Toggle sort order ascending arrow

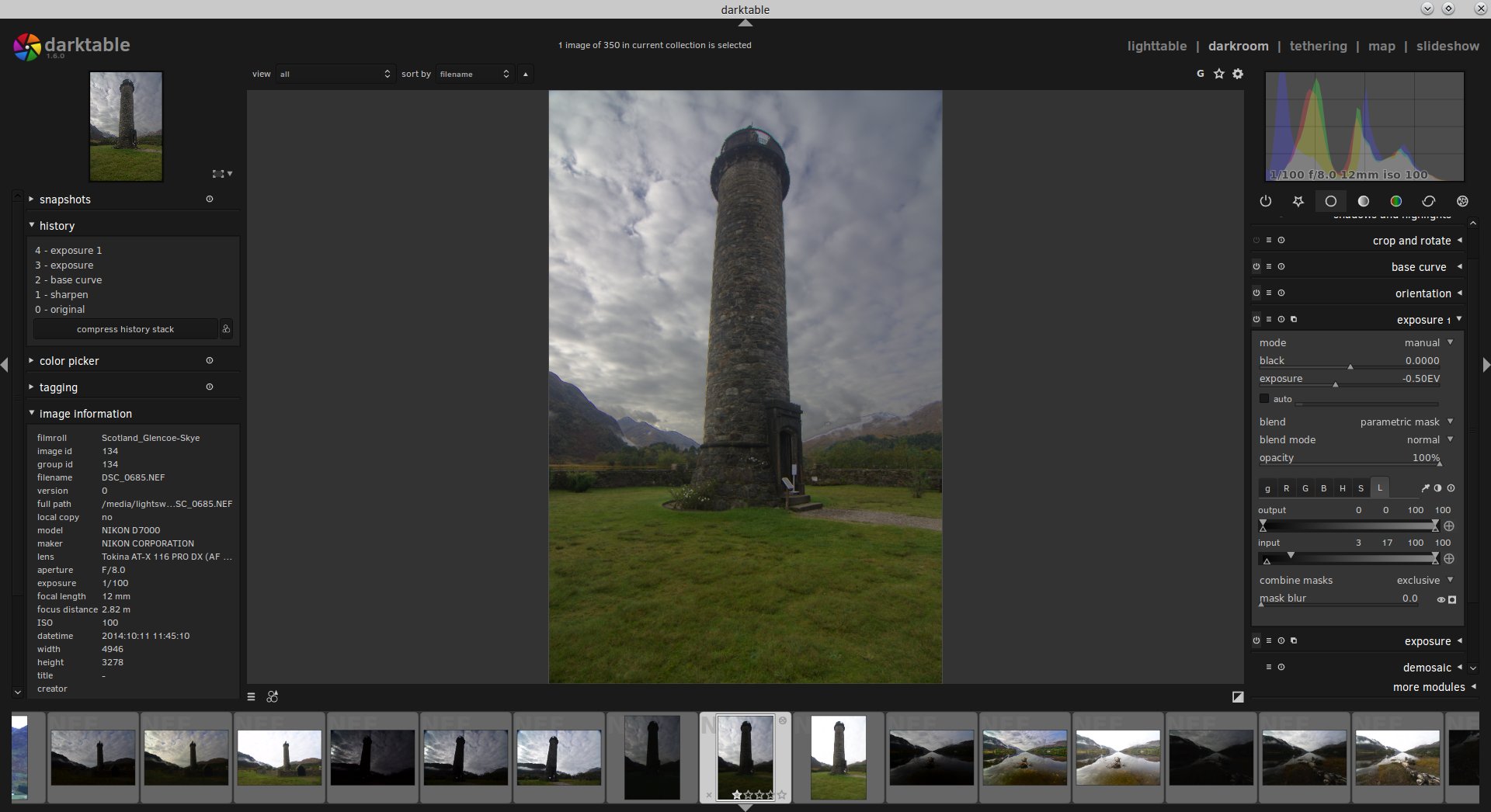pyautogui.click(x=526, y=74)
